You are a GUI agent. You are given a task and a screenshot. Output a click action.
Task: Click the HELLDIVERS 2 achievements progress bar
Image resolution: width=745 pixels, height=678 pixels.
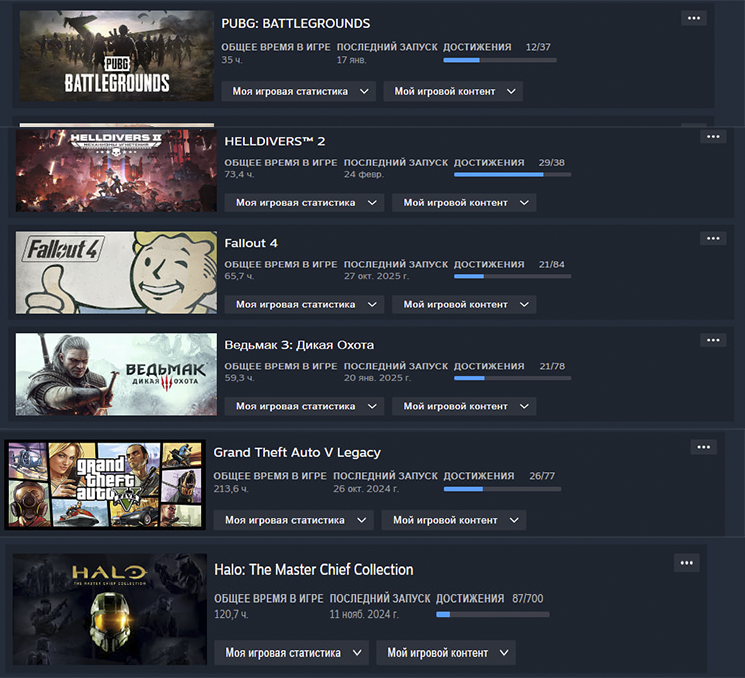pyautogui.click(x=512, y=175)
